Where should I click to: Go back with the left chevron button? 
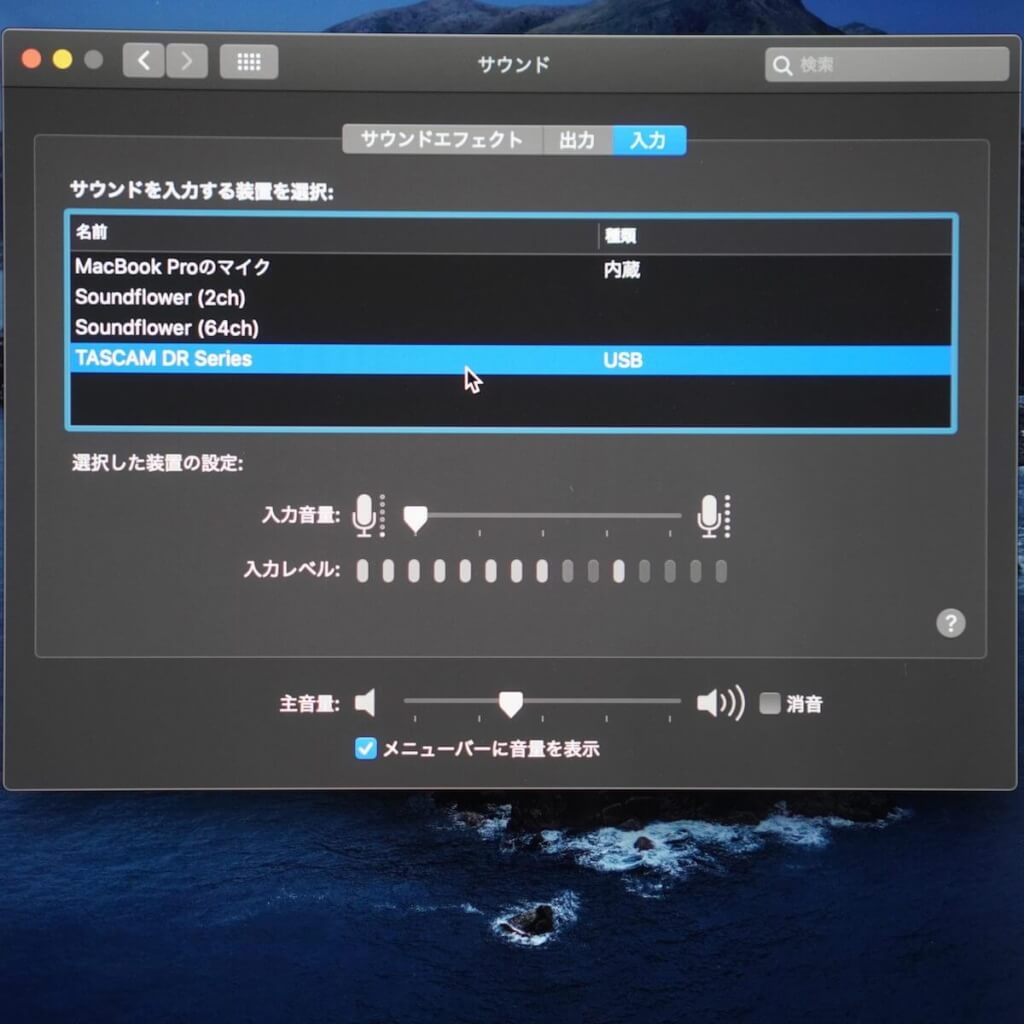click(x=144, y=61)
